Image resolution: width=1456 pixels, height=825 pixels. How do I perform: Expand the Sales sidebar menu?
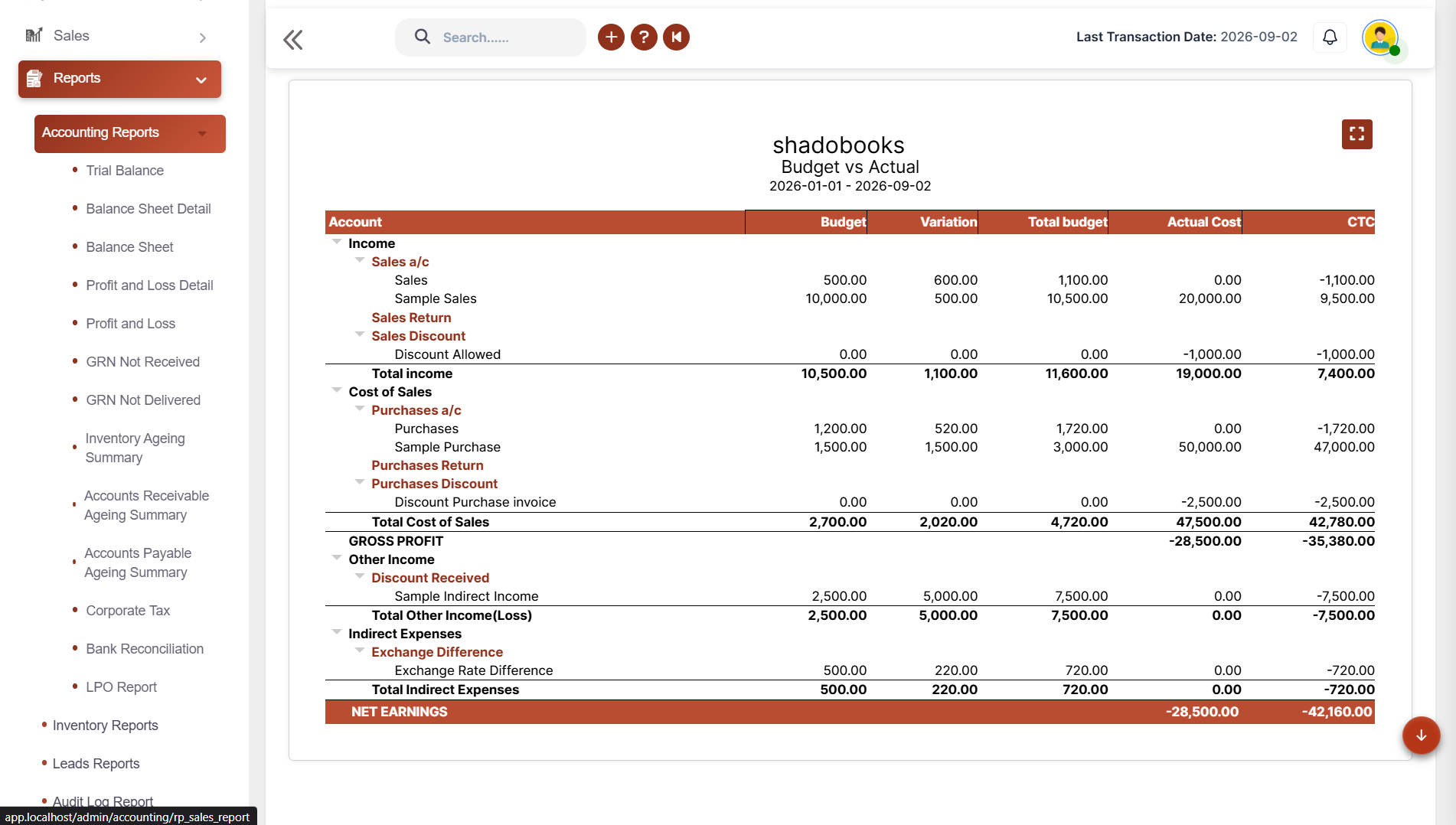[202, 37]
